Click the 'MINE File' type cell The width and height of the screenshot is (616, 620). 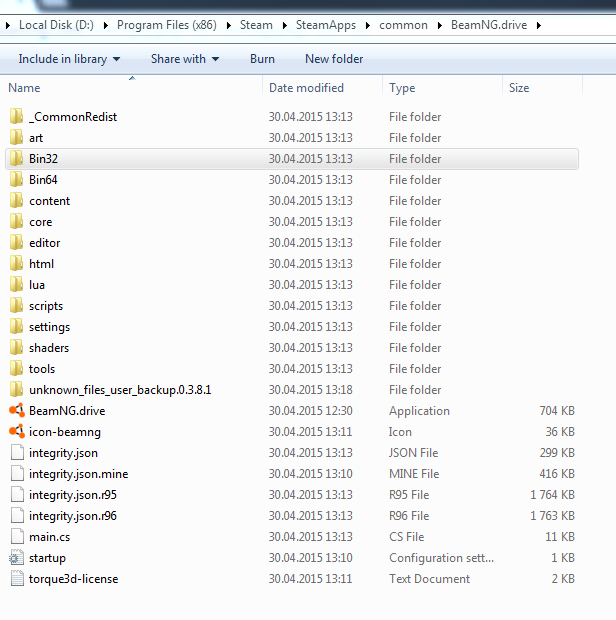coord(414,474)
